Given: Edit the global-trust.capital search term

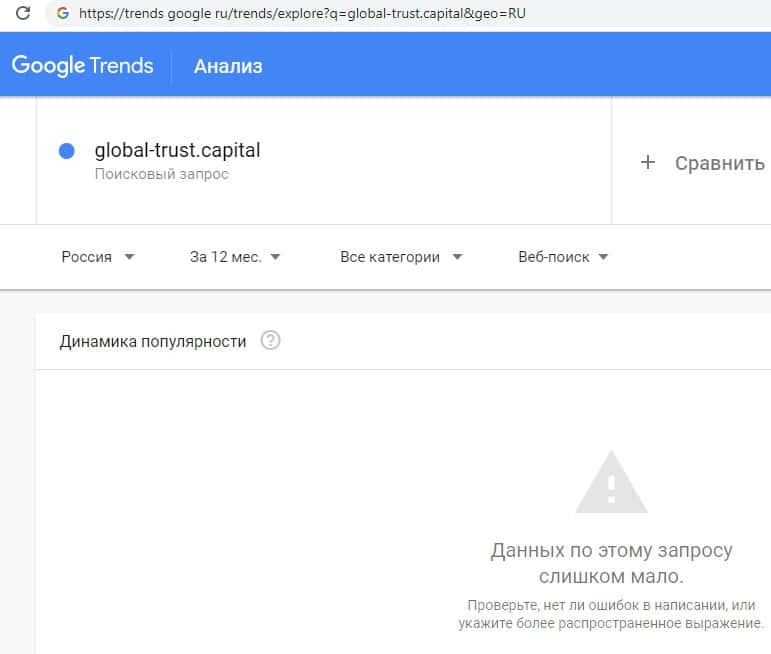Looking at the screenshot, I should pyautogui.click(x=177, y=151).
